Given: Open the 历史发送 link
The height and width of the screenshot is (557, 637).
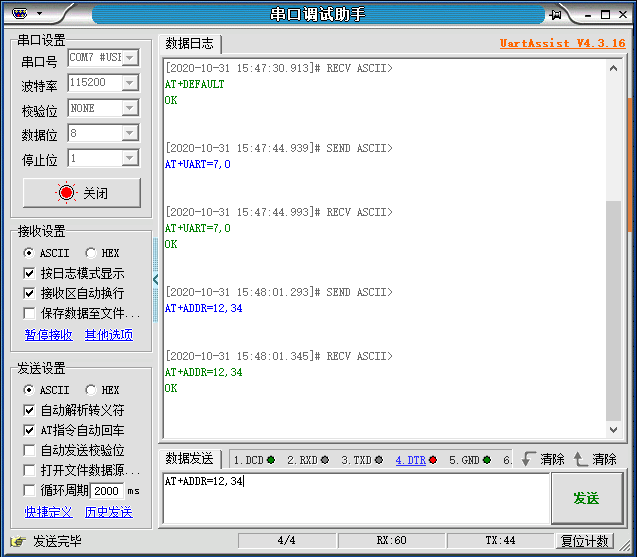Looking at the screenshot, I should click(109, 512).
